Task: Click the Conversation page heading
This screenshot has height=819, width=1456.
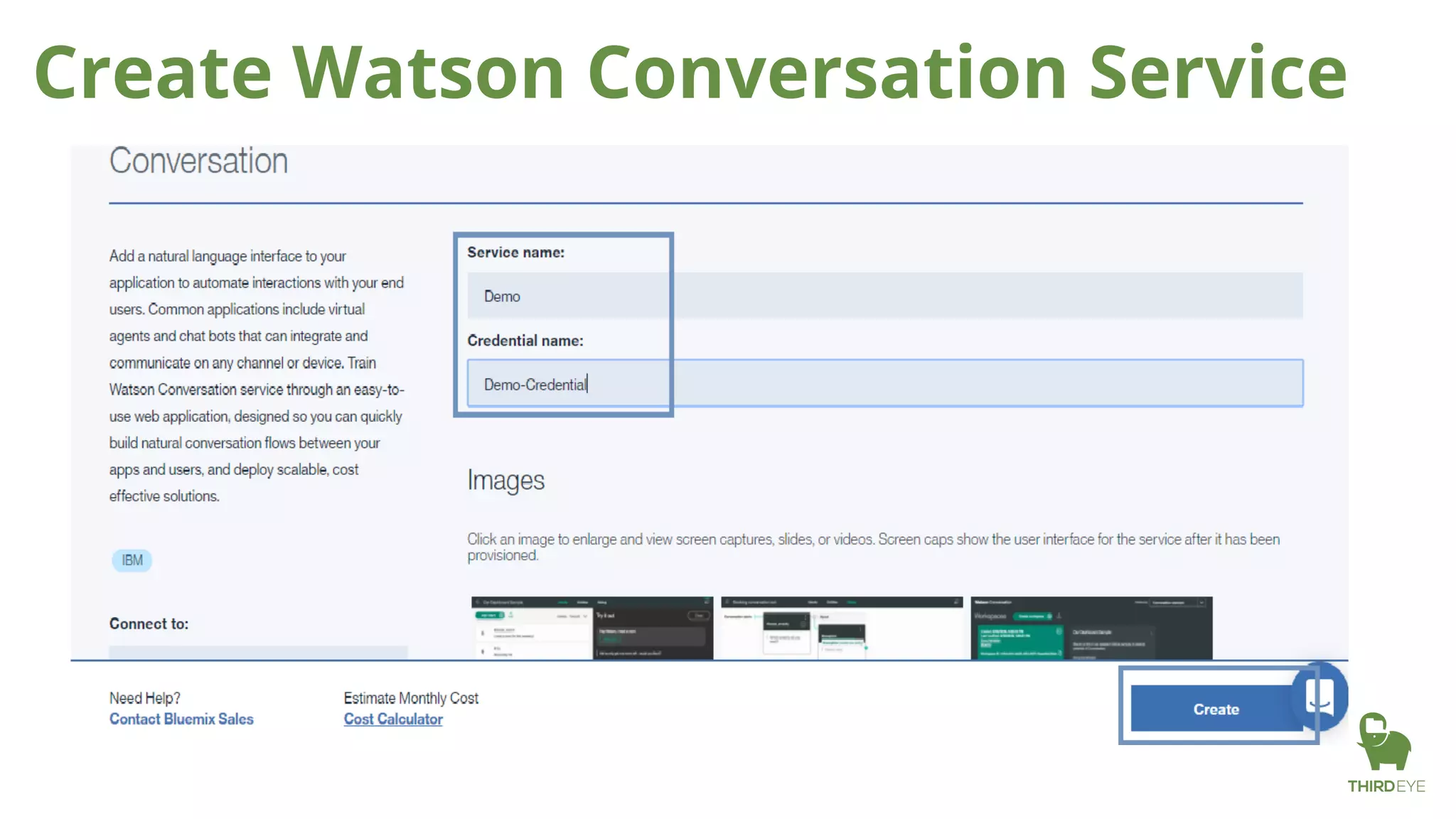Action: pyautogui.click(x=198, y=161)
